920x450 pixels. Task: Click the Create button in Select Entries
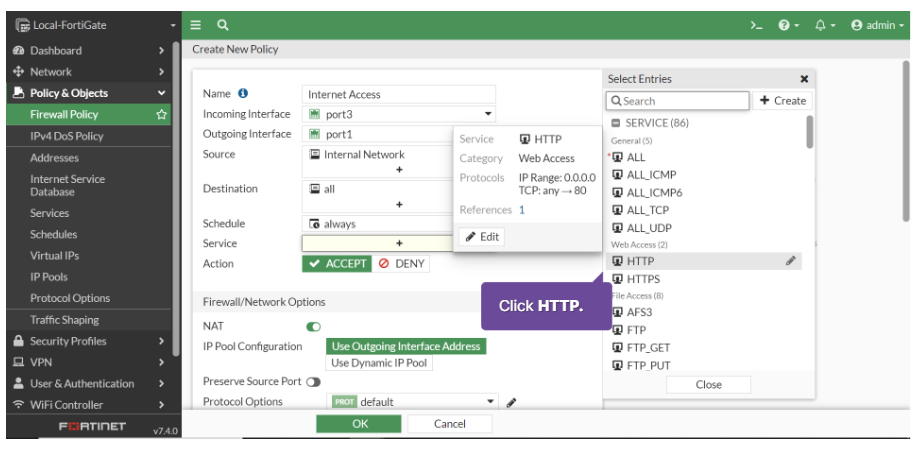(783, 100)
